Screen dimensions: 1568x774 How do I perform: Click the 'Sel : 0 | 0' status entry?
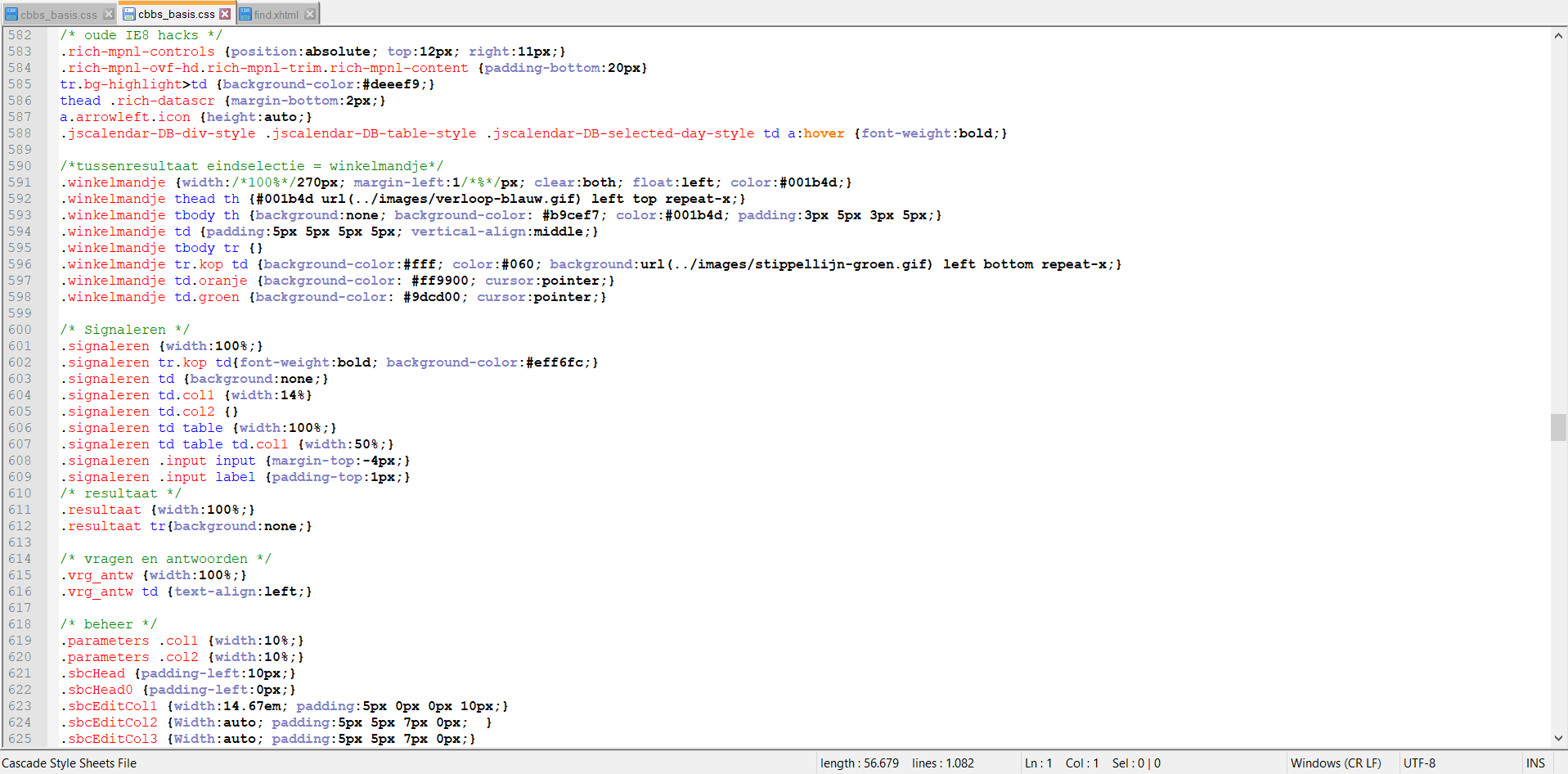tap(1136, 763)
